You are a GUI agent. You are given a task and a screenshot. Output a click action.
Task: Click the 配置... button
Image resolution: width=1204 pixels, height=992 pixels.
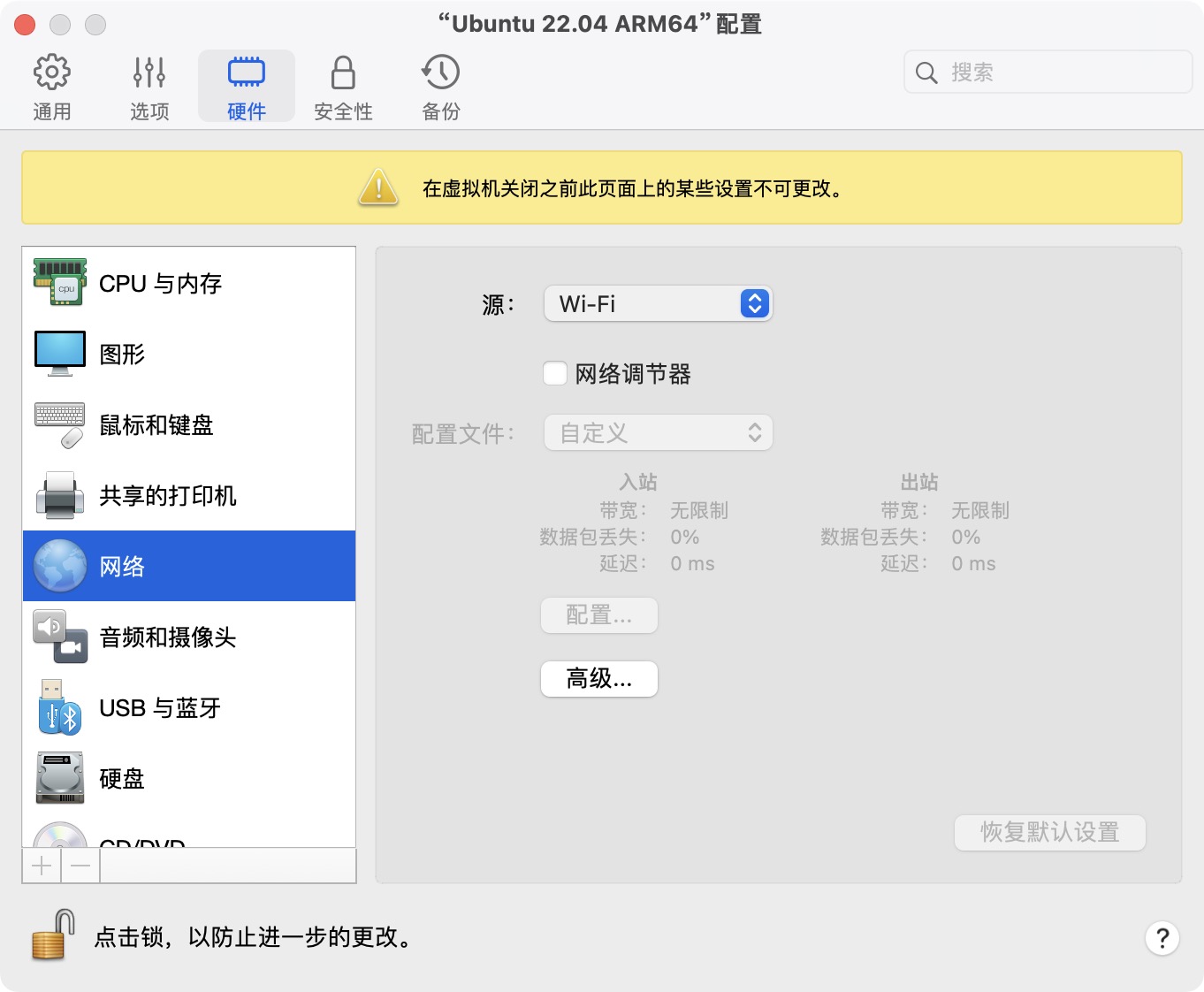point(599,615)
